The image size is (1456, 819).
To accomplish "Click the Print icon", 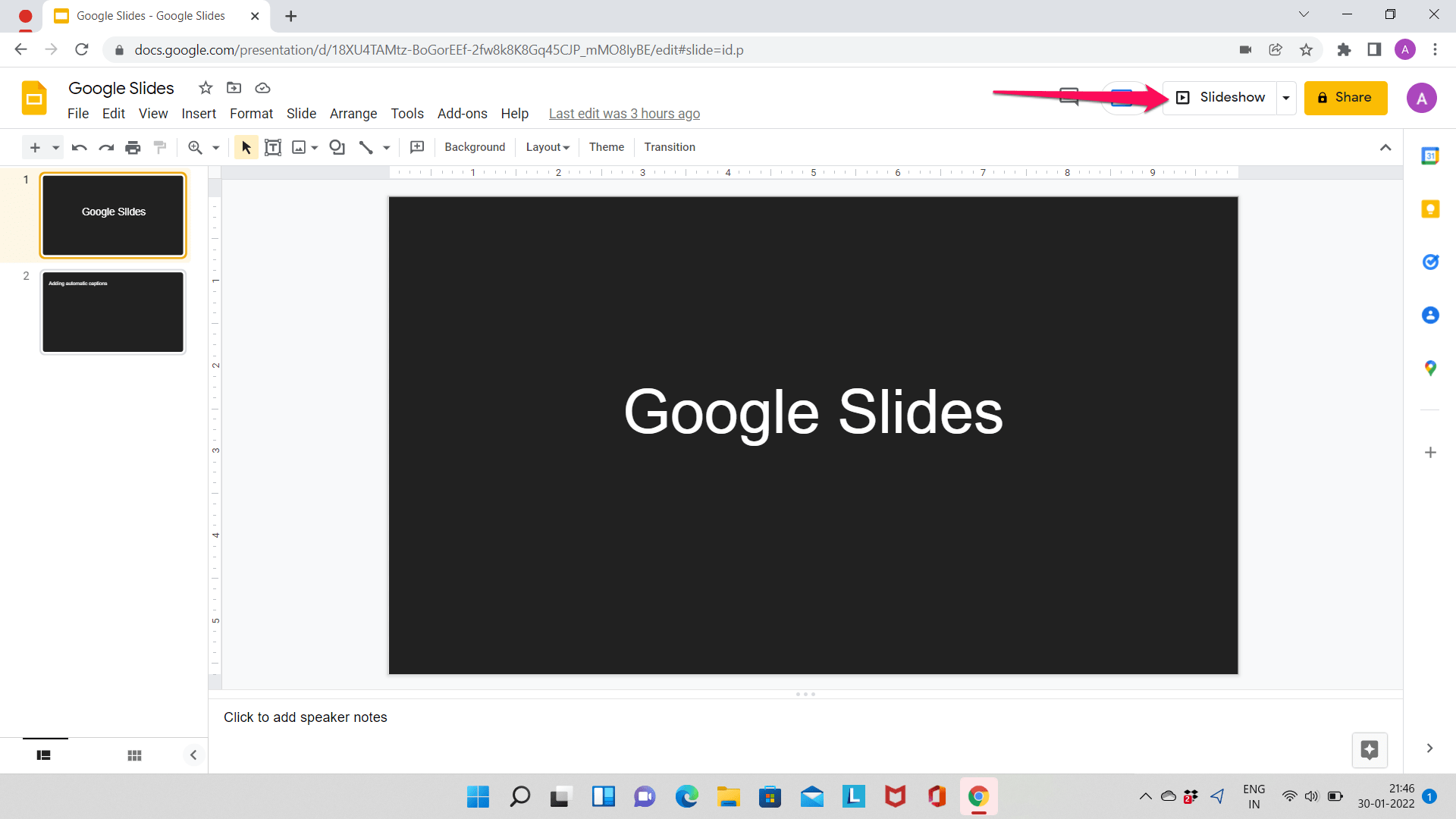I will coord(133,147).
